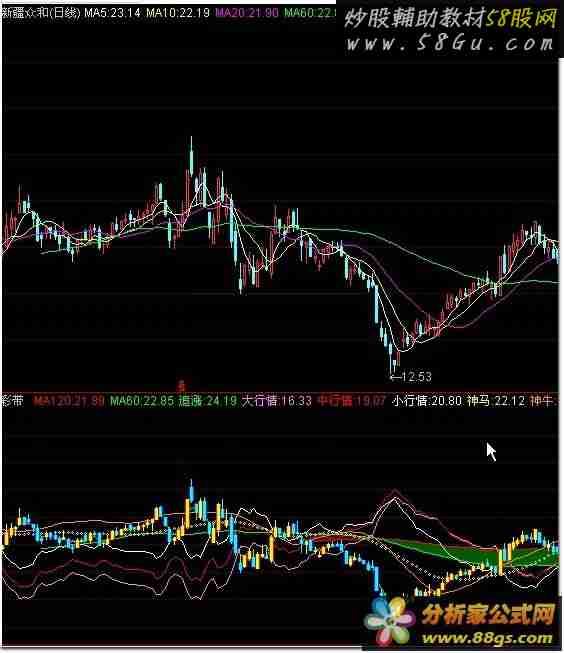
Task: Click the 追涨:24.19 indicator value
Action: tap(207, 401)
